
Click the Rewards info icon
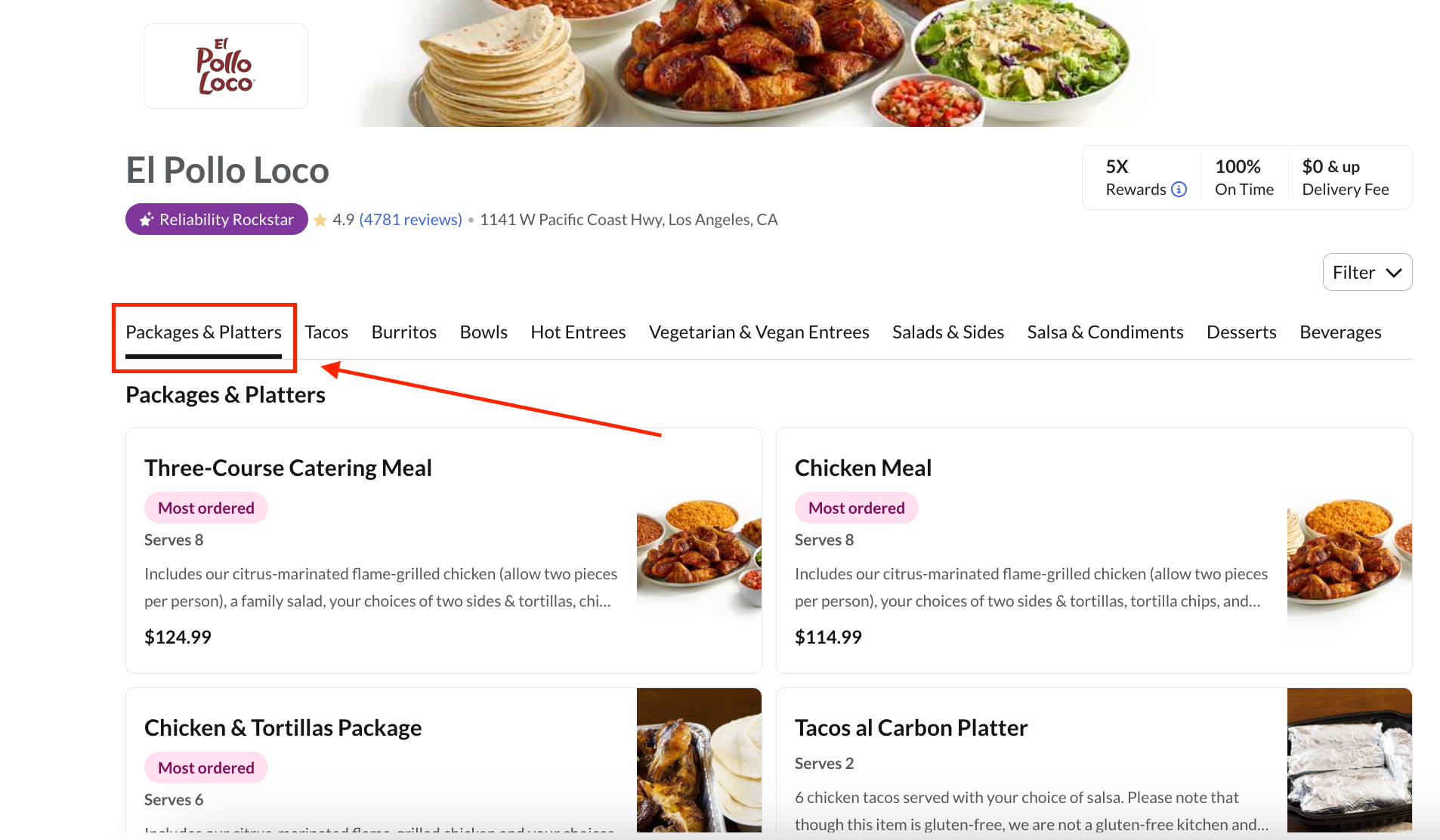coord(1179,190)
